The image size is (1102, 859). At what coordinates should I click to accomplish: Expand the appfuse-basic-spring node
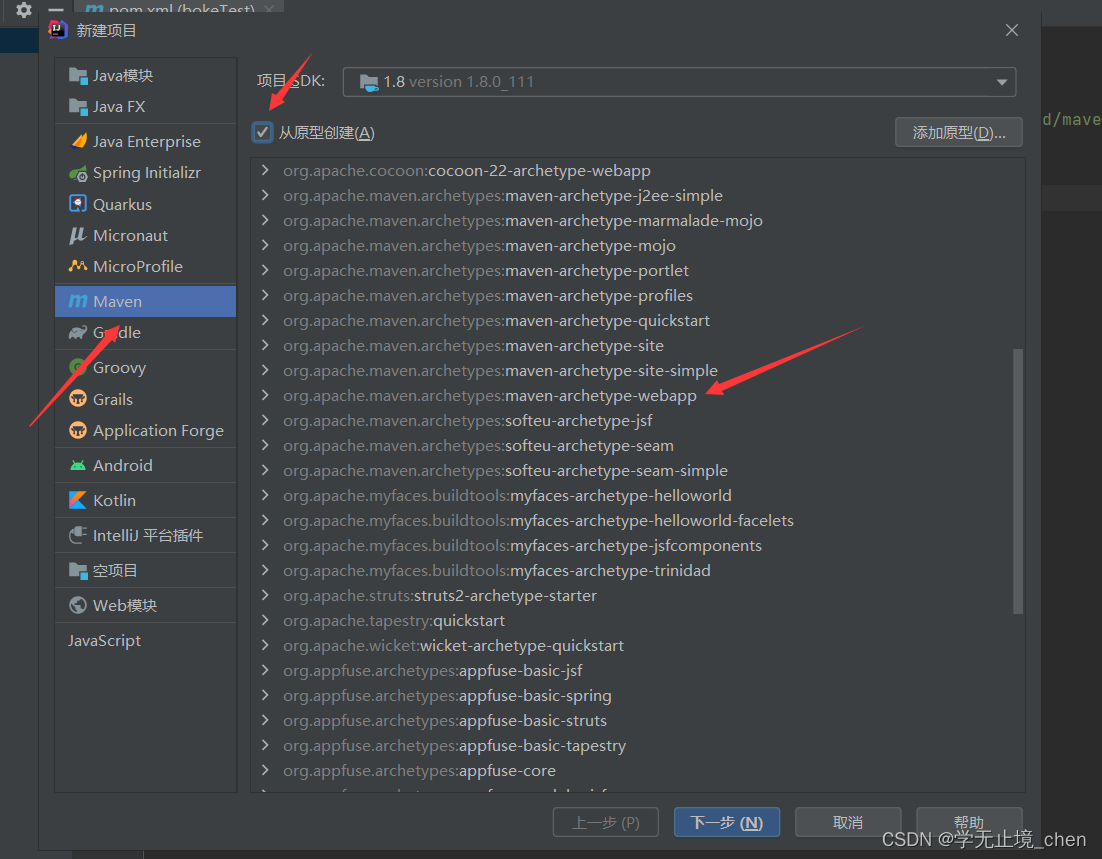(265, 695)
